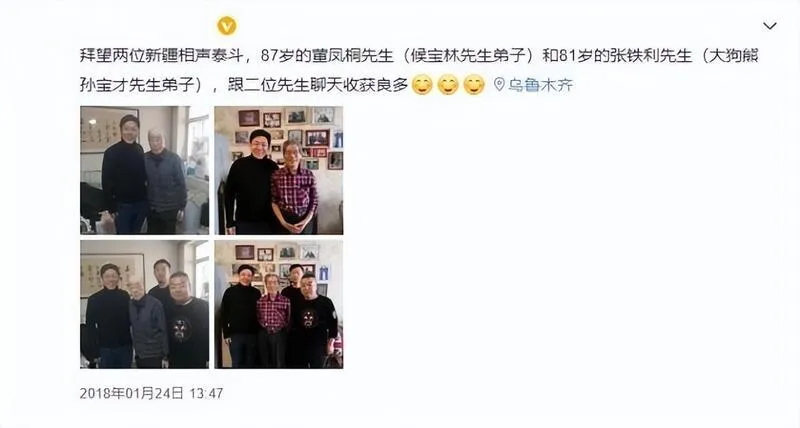Image resolution: width=800 pixels, height=428 pixels.
Task: Expand the post options chevron menu
Action: 769,26
